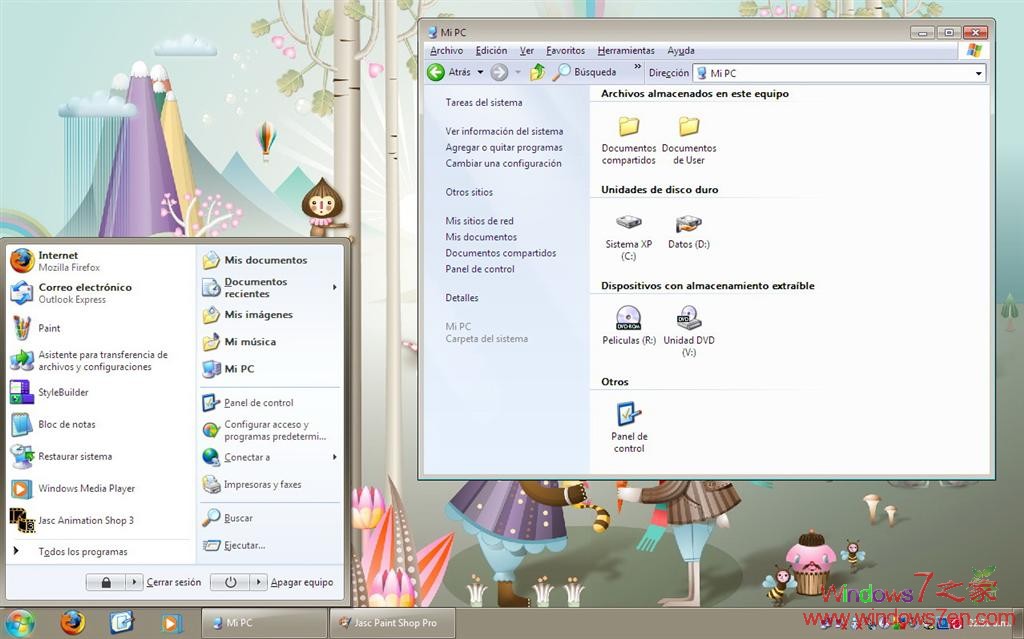This screenshot has width=1024, height=639.
Task: Launch Mozilla Firefox from the taskbar
Action: point(72,622)
